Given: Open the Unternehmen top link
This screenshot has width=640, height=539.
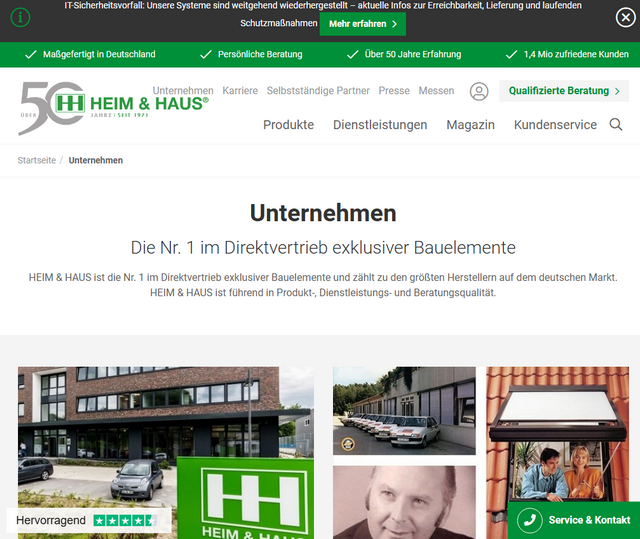Looking at the screenshot, I should pos(183,91).
